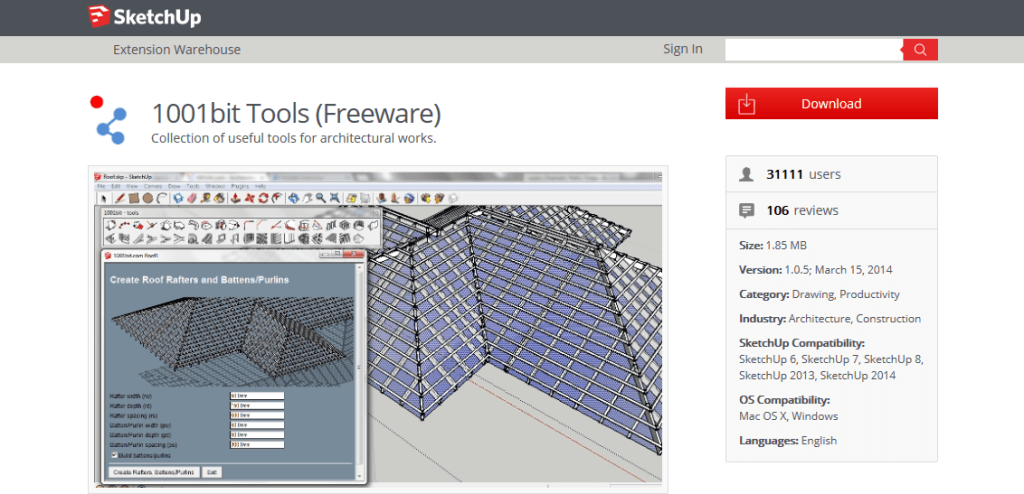Screen dimensions: 1024x494
Task: Click the 31111 users count
Action: [803, 174]
